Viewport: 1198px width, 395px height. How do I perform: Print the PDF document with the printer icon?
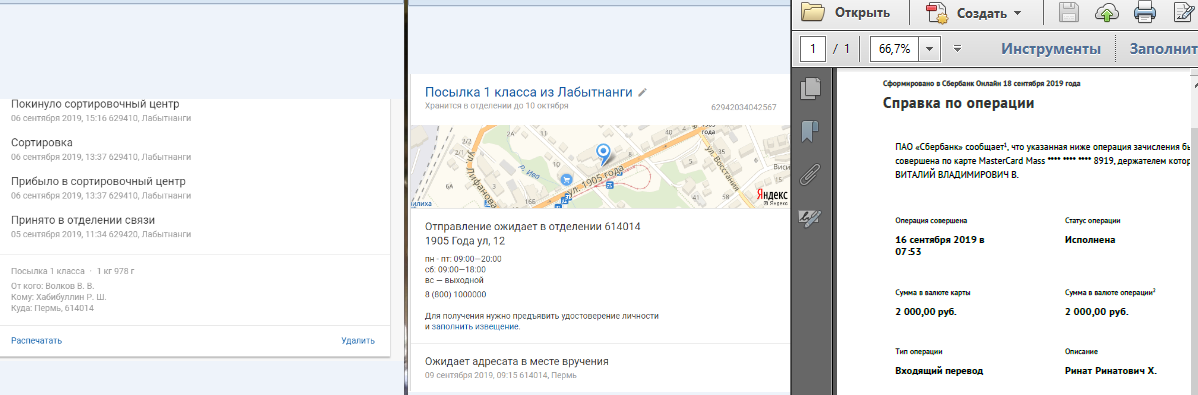coord(1144,12)
